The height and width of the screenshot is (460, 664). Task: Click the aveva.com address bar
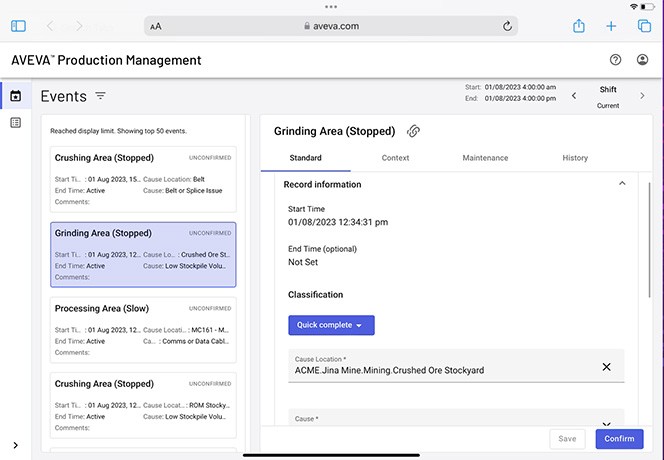[x=331, y=26]
